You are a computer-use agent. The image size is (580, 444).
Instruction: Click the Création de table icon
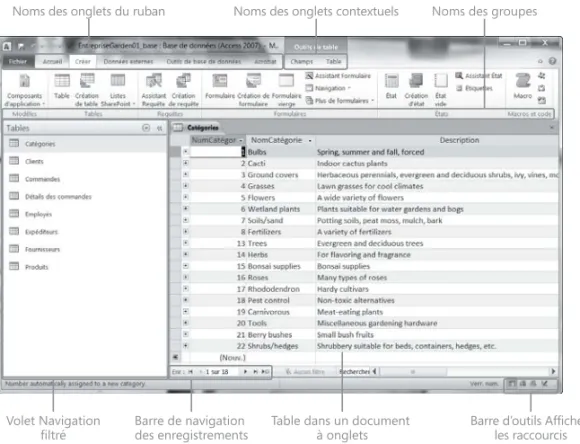tap(87, 90)
